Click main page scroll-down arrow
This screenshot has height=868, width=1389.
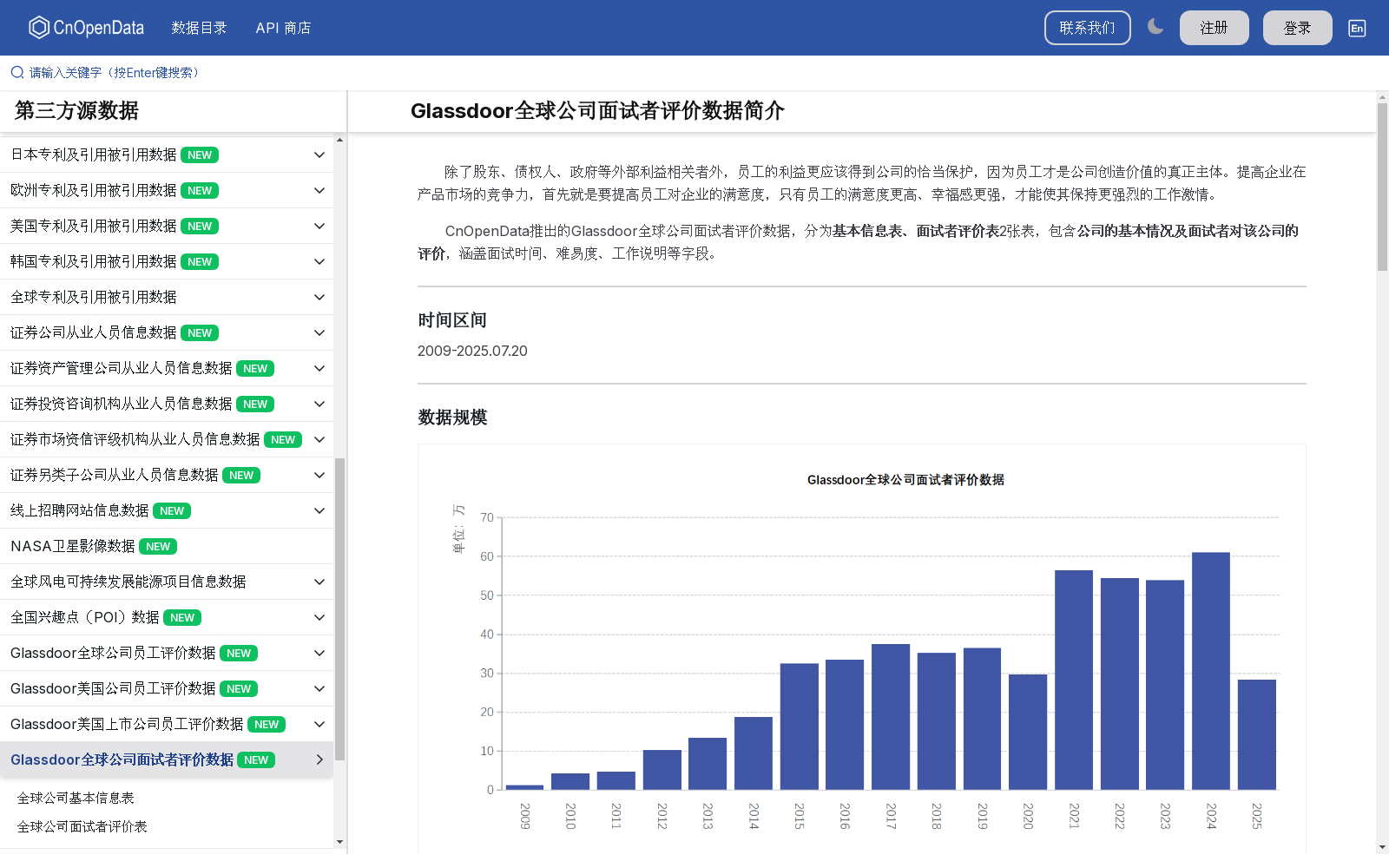coord(1382,847)
